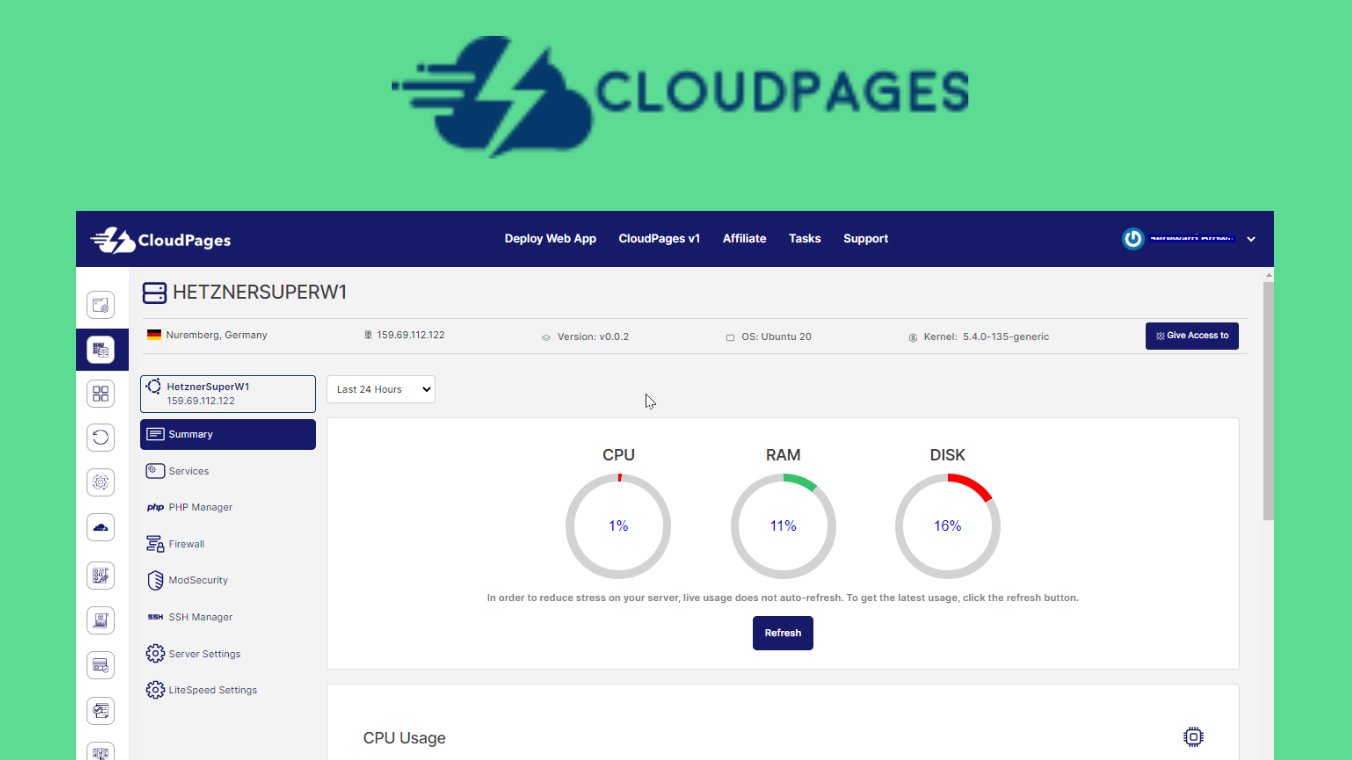1352x760 pixels.
Task: Click the OS: Ubuntu 20 text
Action: [x=777, y=337]
